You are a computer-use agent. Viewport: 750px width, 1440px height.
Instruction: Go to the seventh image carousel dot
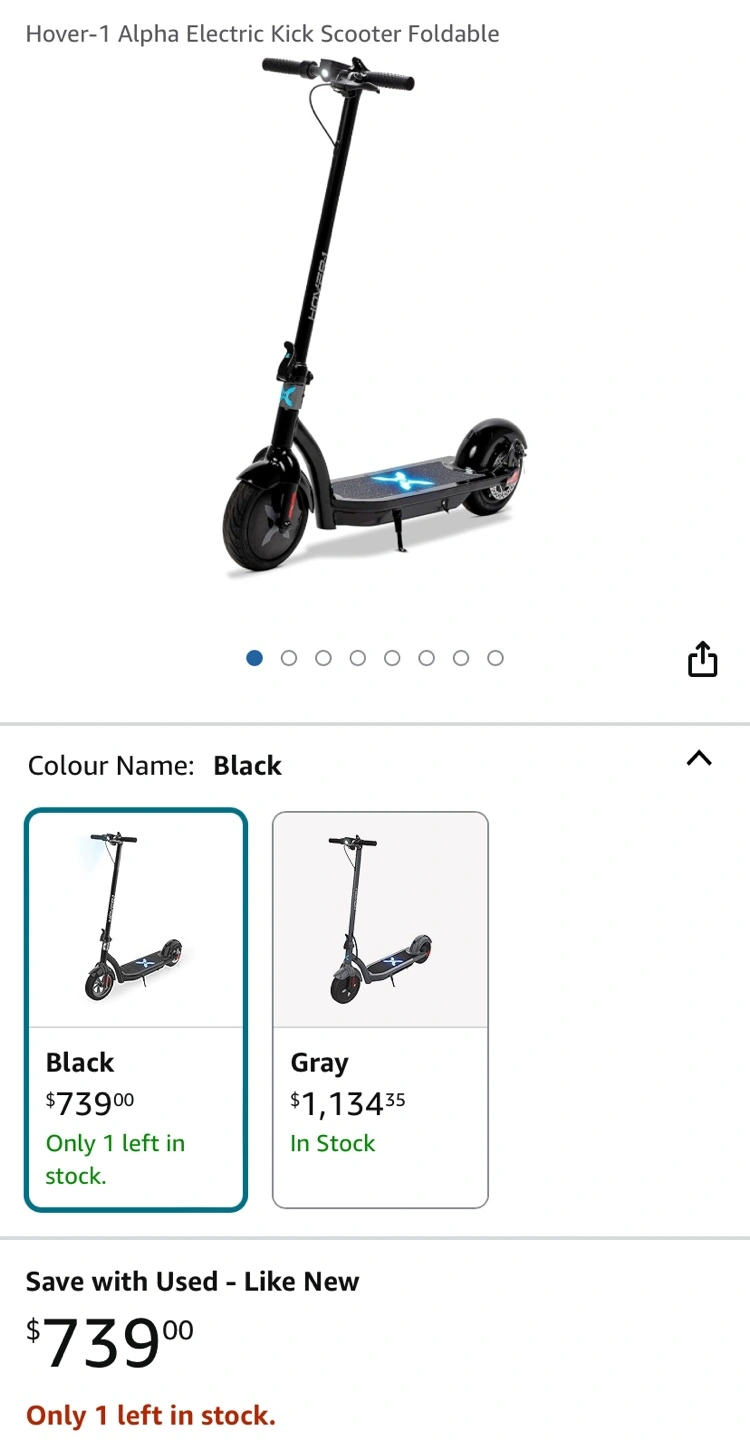(461, 658)
